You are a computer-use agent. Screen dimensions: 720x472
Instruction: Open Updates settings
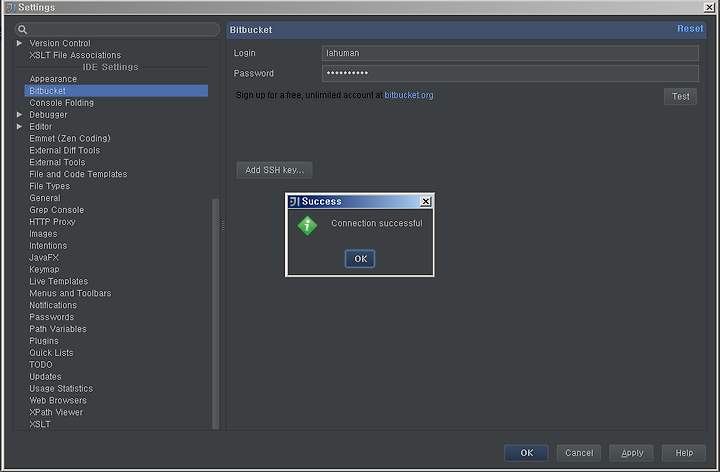pyautogui.click(x=45, y=377)
